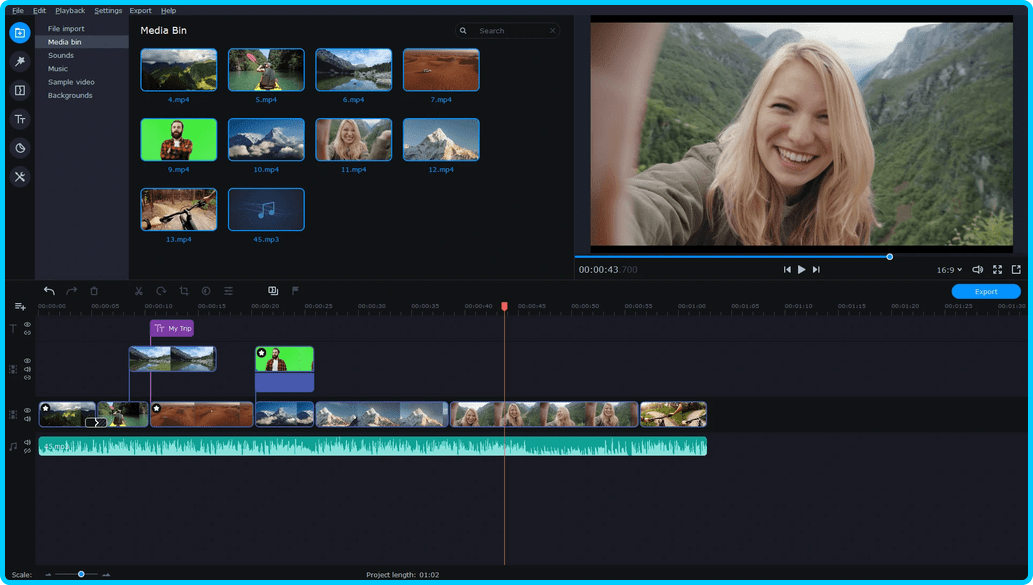The image size is (1033, 585).
Task: Open the Stickers tab in left sidebar
Action: 20,148
